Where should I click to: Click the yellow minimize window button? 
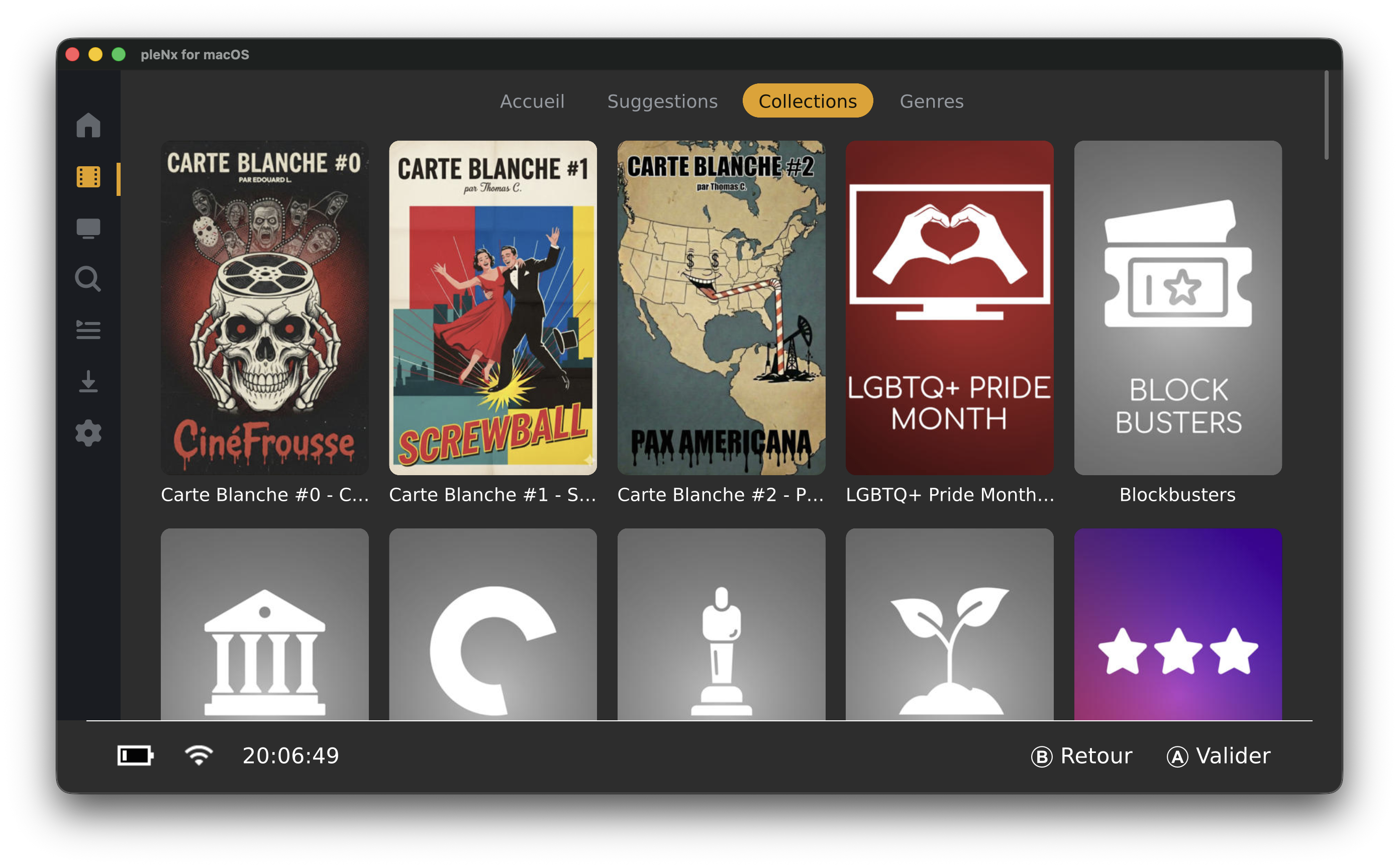(x=95, y=55)
